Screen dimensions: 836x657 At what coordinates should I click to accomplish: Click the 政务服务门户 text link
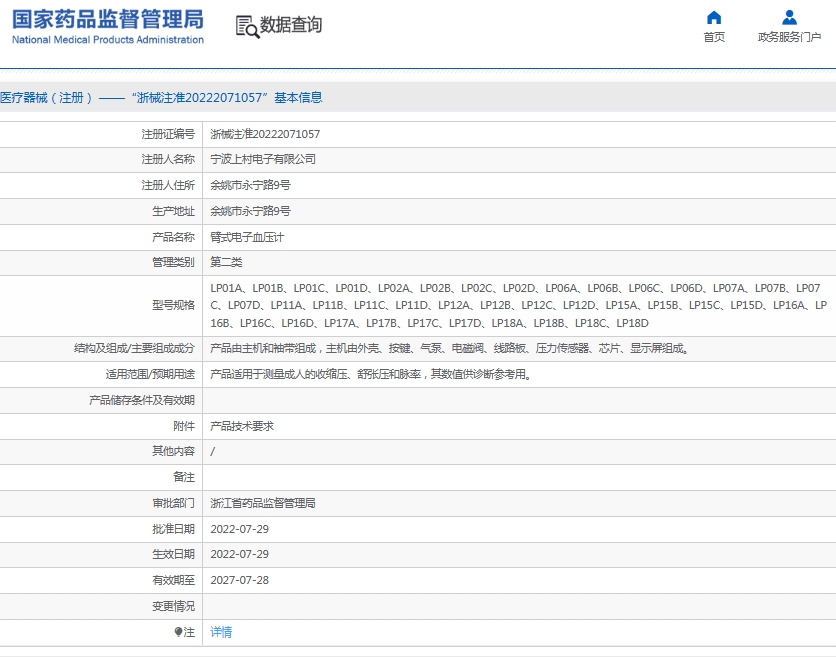coord(789,37)
